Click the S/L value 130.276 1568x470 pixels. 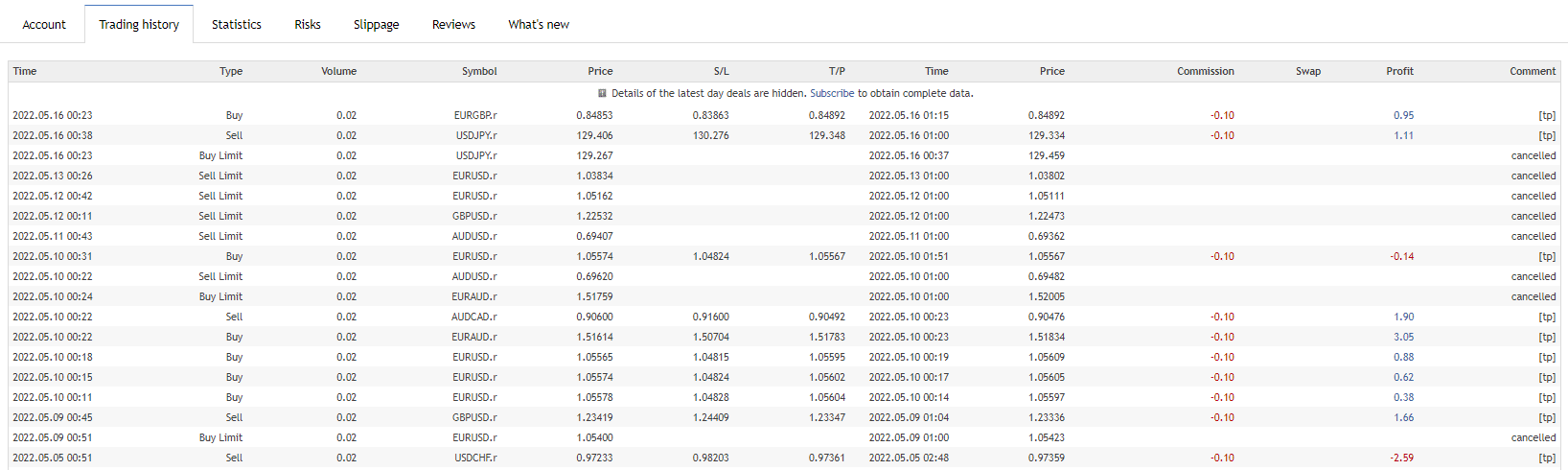710,135
